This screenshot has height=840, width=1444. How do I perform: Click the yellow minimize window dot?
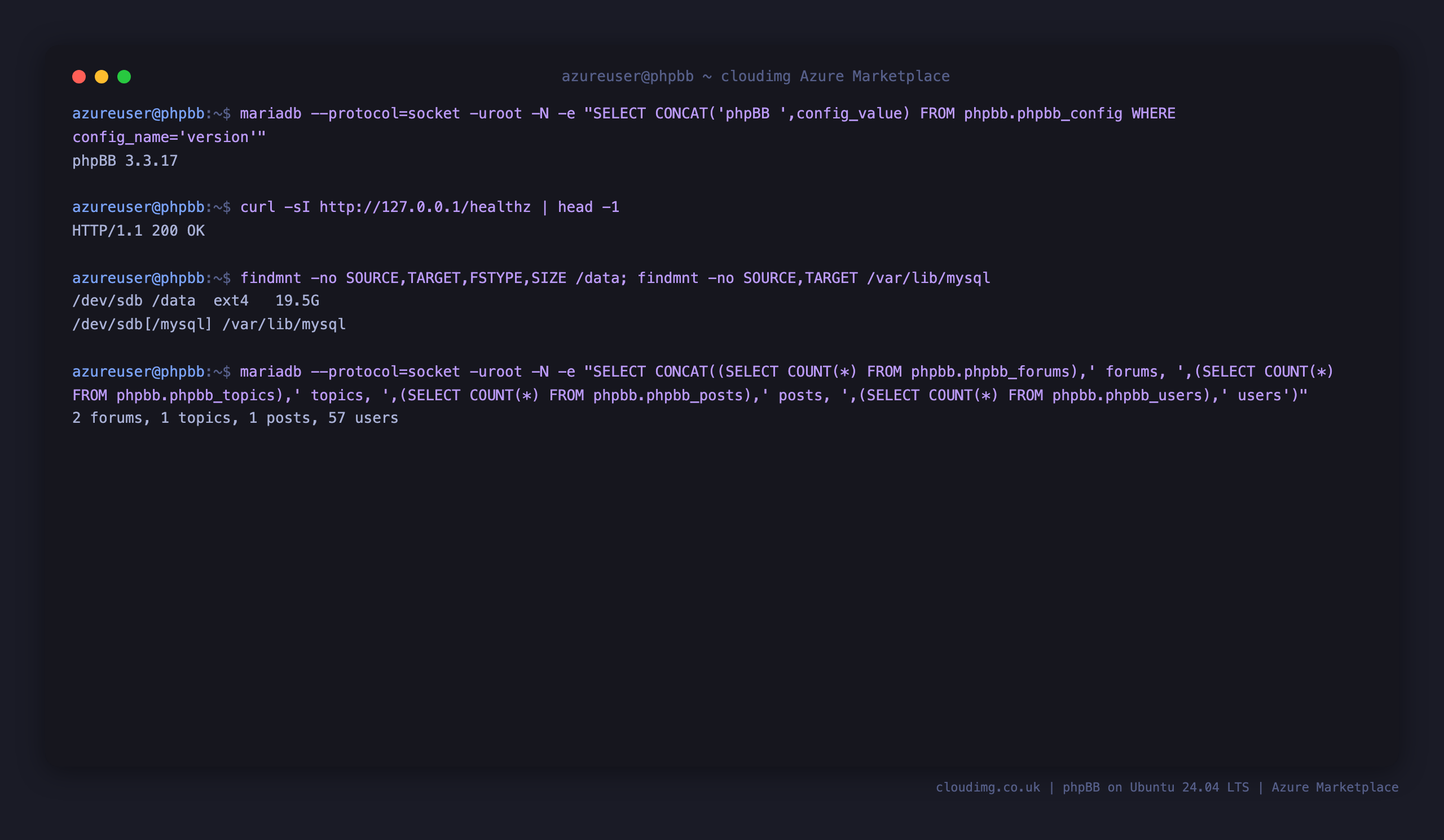(x=102, y=77)
